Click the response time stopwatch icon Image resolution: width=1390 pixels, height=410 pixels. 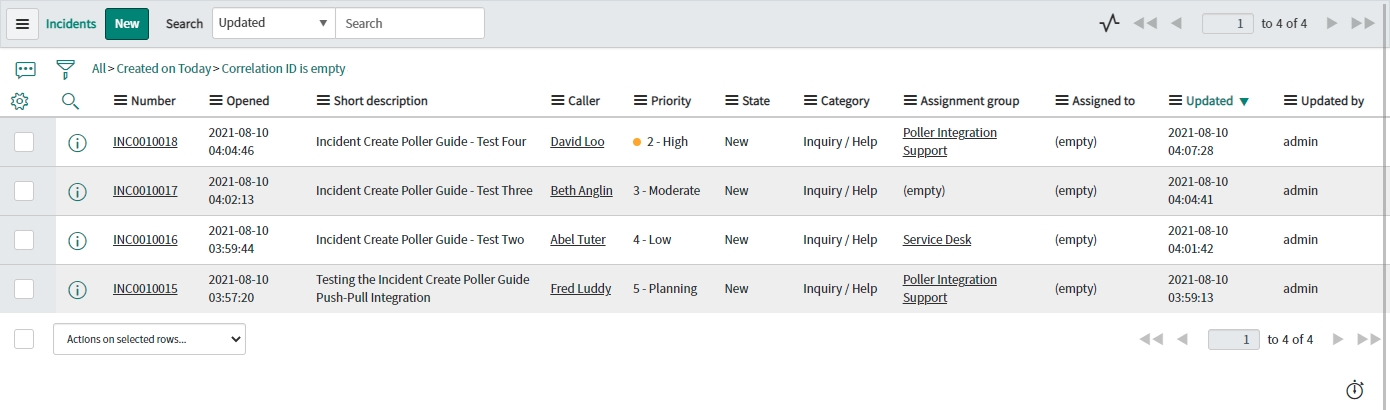[1355, 390]
